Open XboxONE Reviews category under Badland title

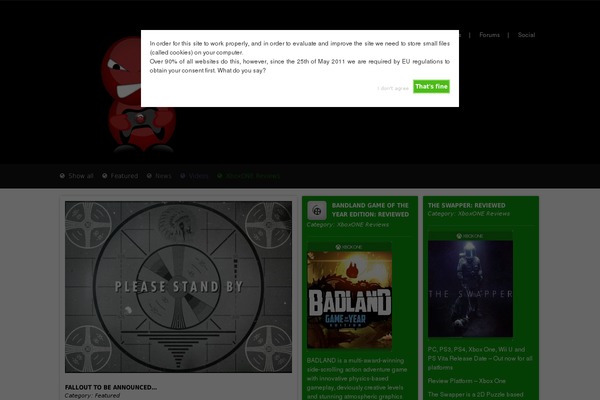(363, 225)
